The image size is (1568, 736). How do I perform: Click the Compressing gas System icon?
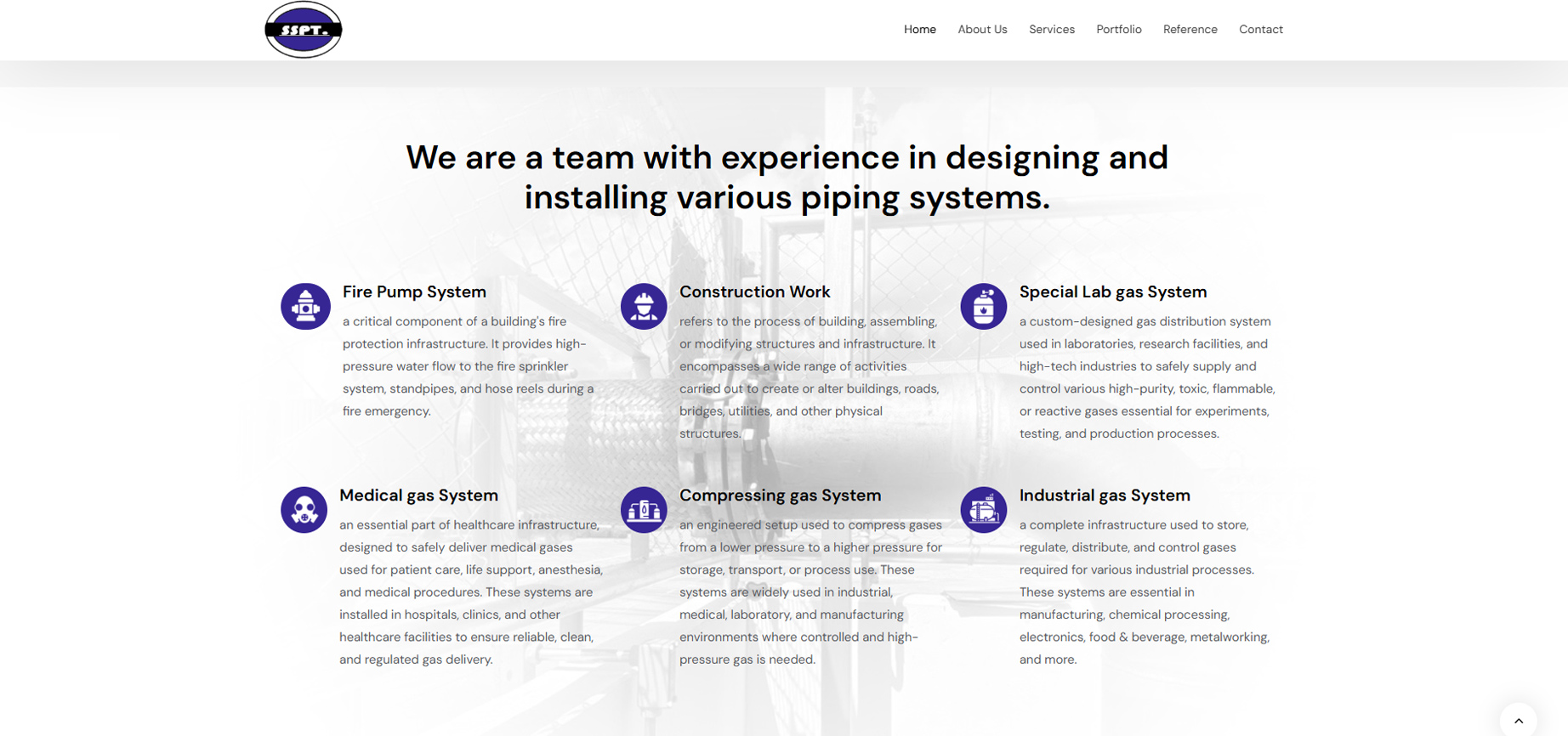pos(644,510)
